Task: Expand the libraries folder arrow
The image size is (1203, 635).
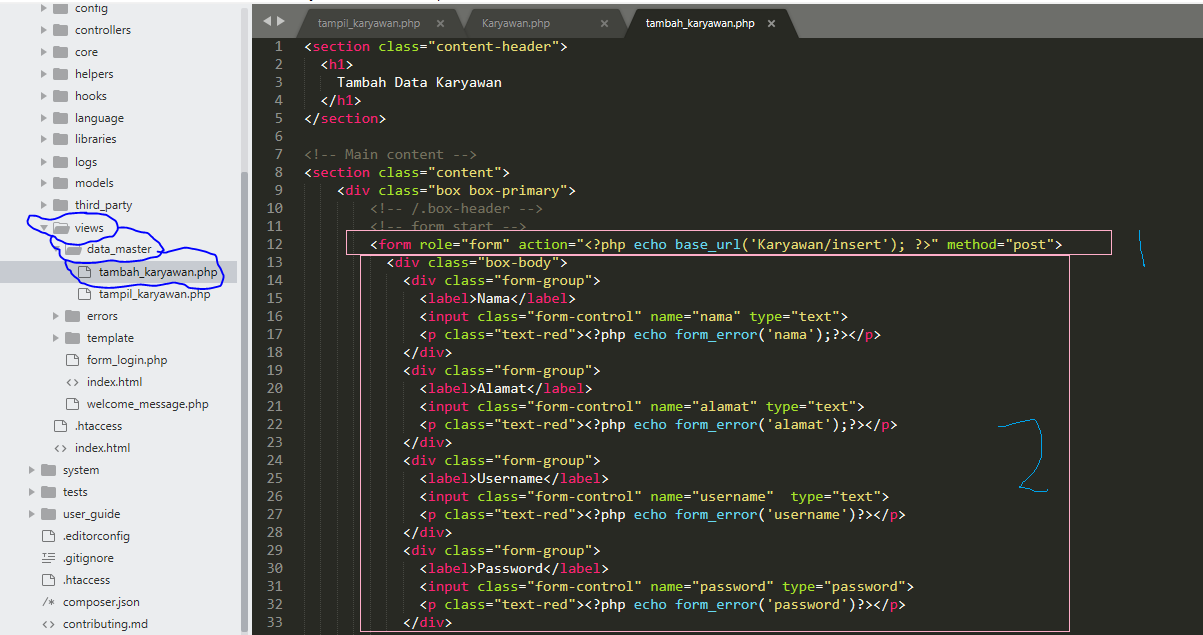Action: point(44,139)
